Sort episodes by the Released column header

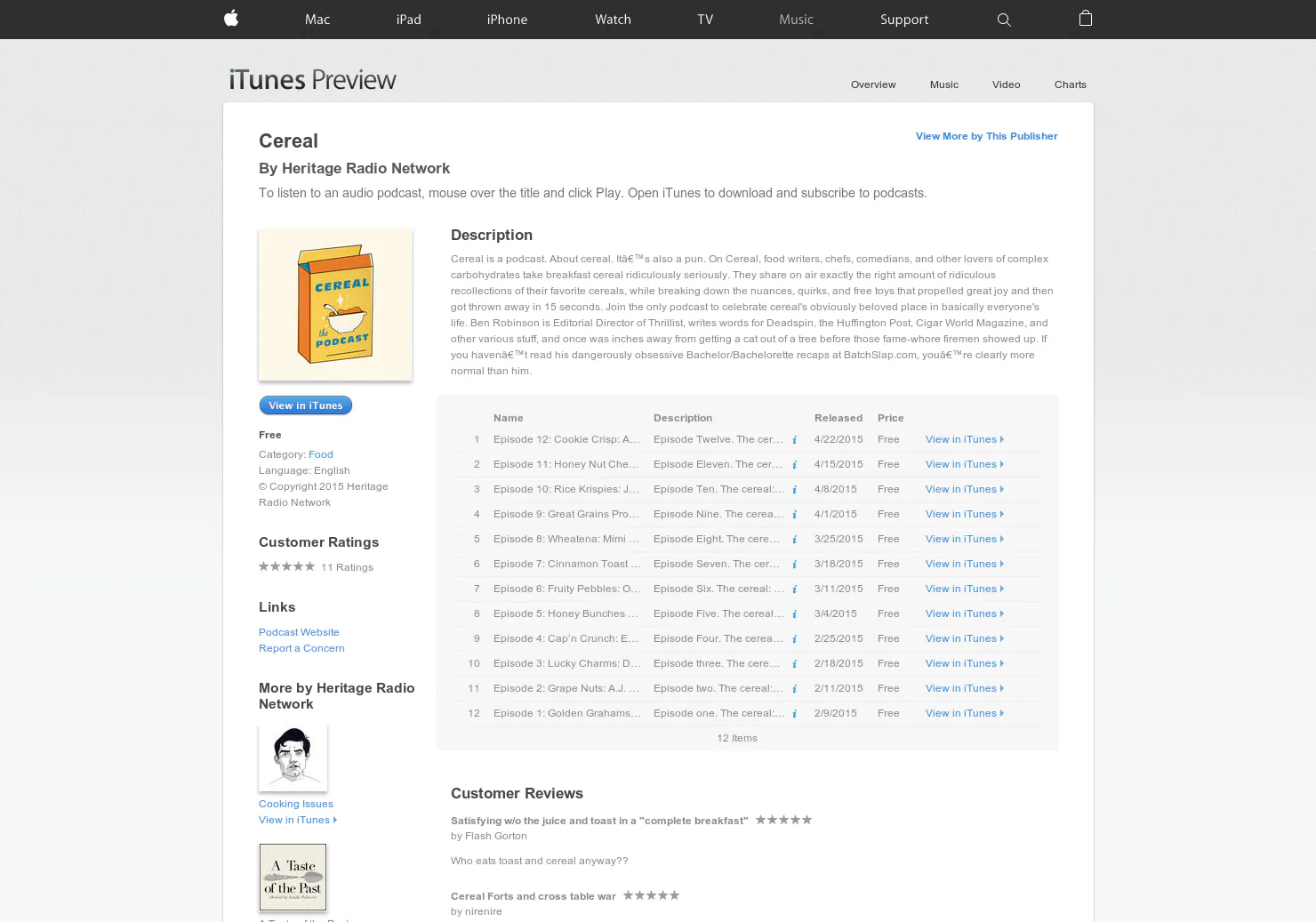coord(839,418)
